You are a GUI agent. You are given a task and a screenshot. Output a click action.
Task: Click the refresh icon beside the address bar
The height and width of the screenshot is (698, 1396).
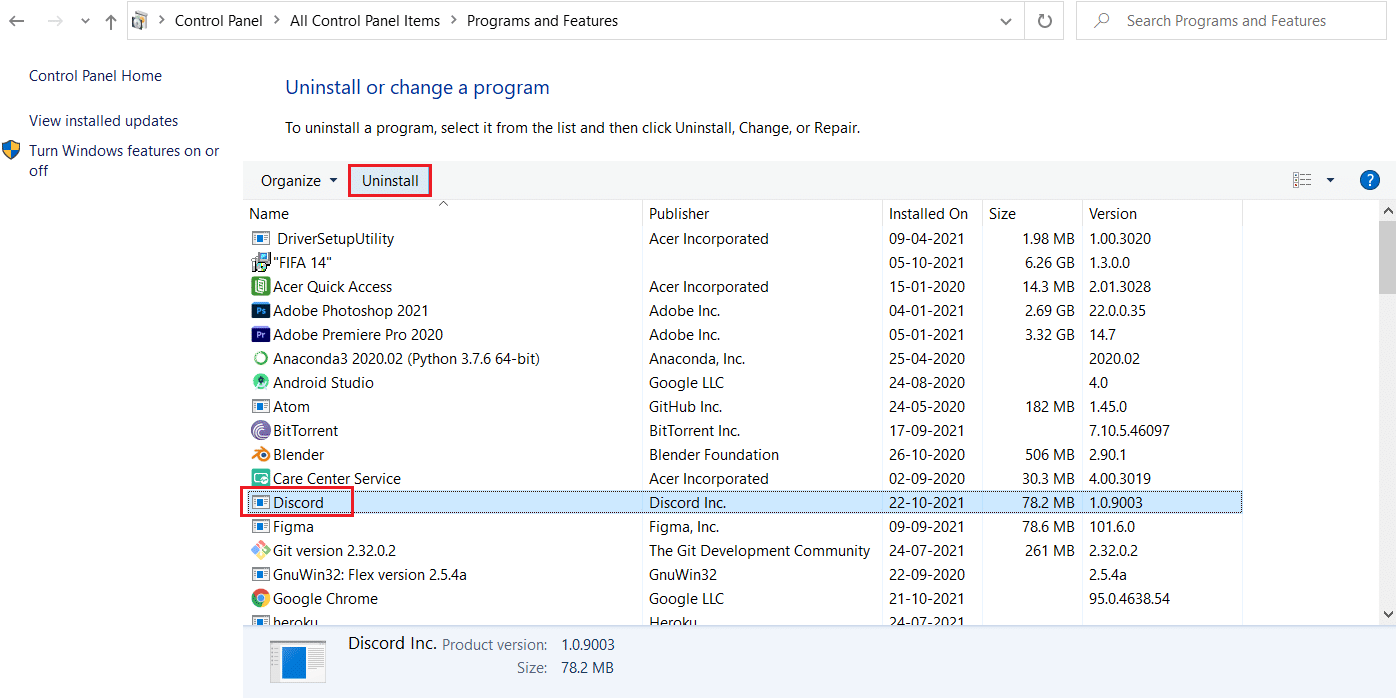1043,20
